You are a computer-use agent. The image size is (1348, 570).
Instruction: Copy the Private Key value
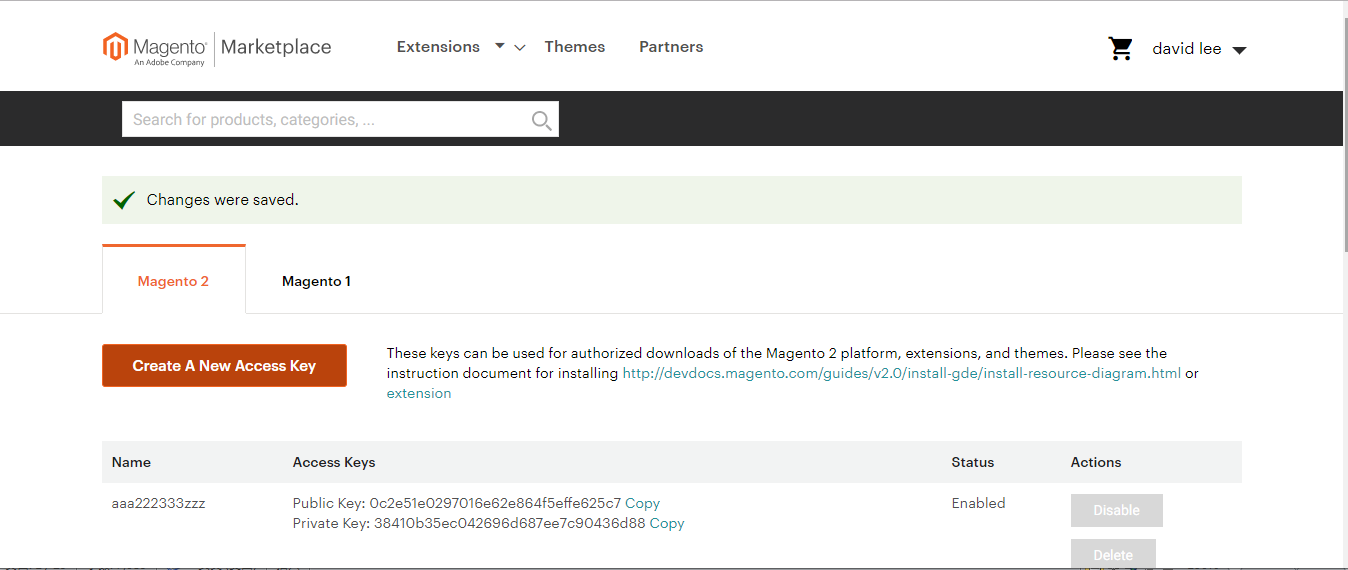[667, 523]
